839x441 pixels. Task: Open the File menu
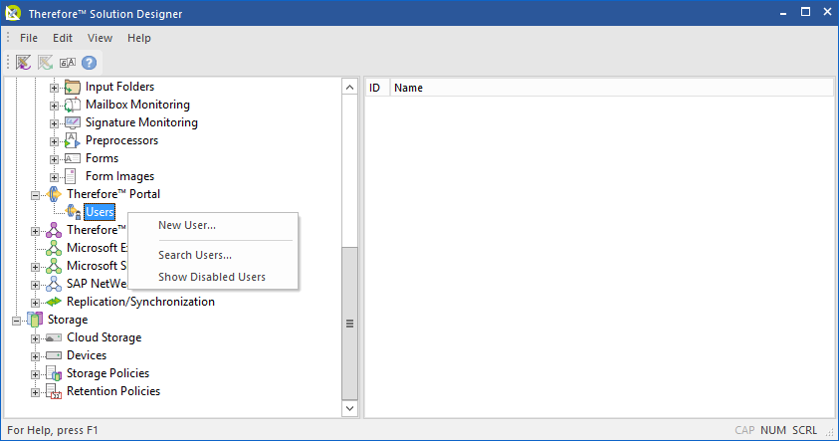[x=29, y=38]
